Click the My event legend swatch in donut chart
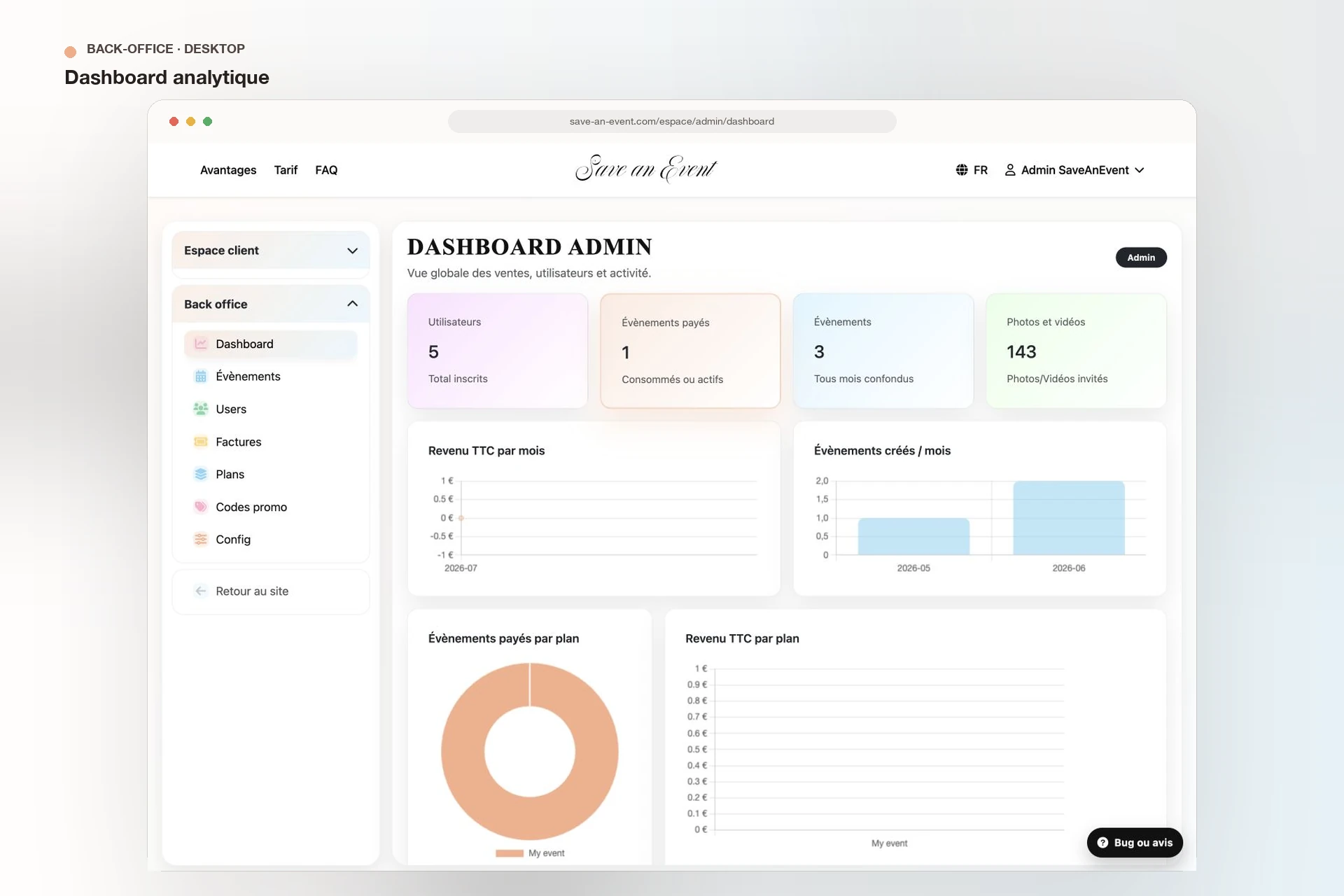 [510, 853]
